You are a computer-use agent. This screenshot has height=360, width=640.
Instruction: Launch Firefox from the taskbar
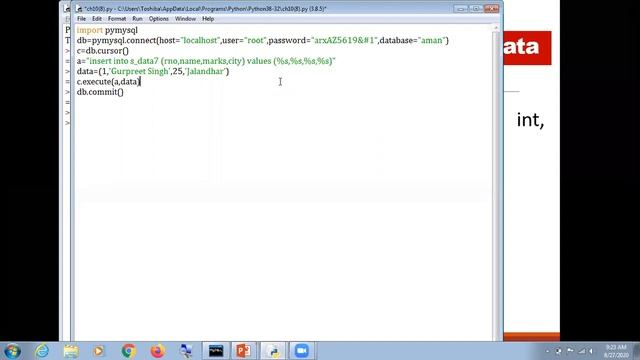click(158, 351)
